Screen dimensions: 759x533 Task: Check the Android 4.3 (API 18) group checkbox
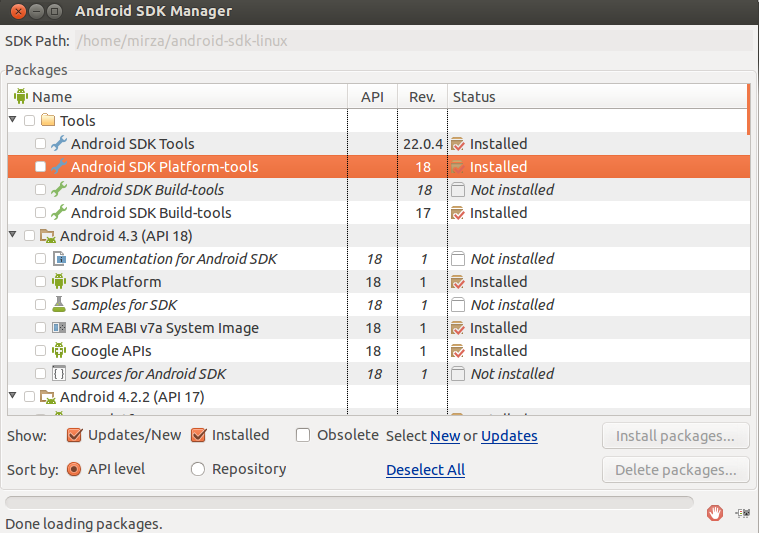coord(30,235)
